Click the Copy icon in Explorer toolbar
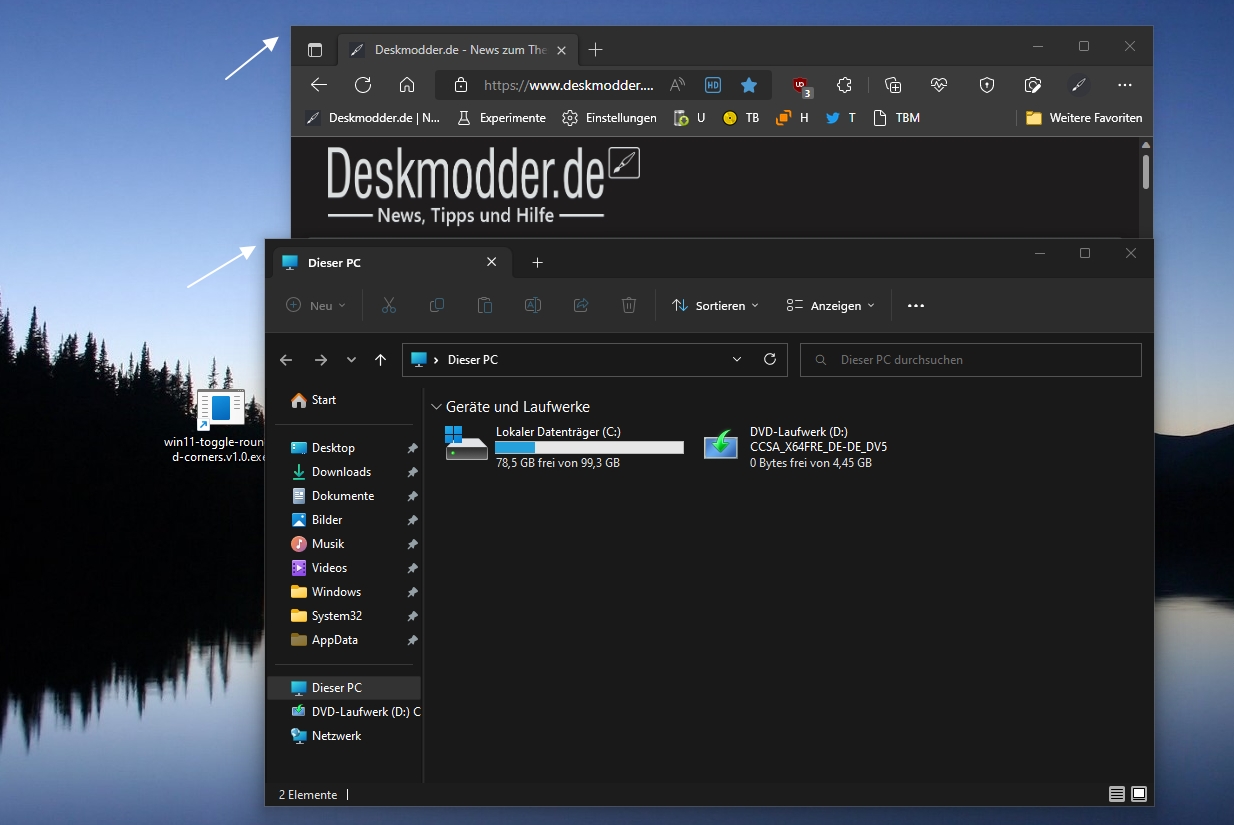This screenshot has height=825, width=1234. [x=437, y=305]
